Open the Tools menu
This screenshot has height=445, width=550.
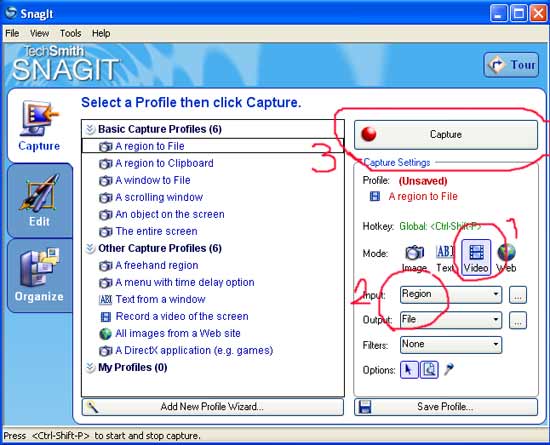click(71, 33)
